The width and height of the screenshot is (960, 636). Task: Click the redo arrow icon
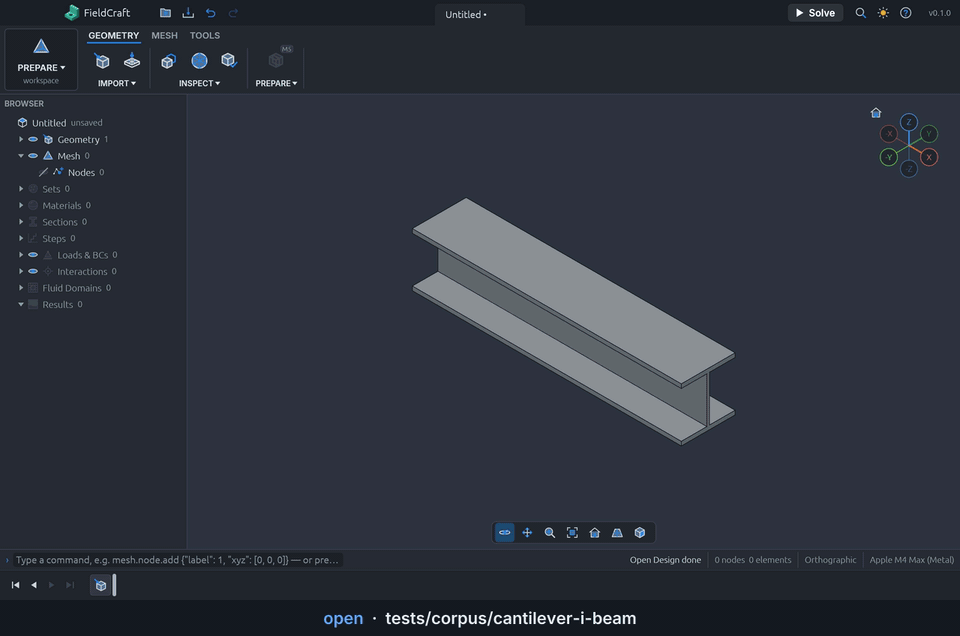[233, 13]
